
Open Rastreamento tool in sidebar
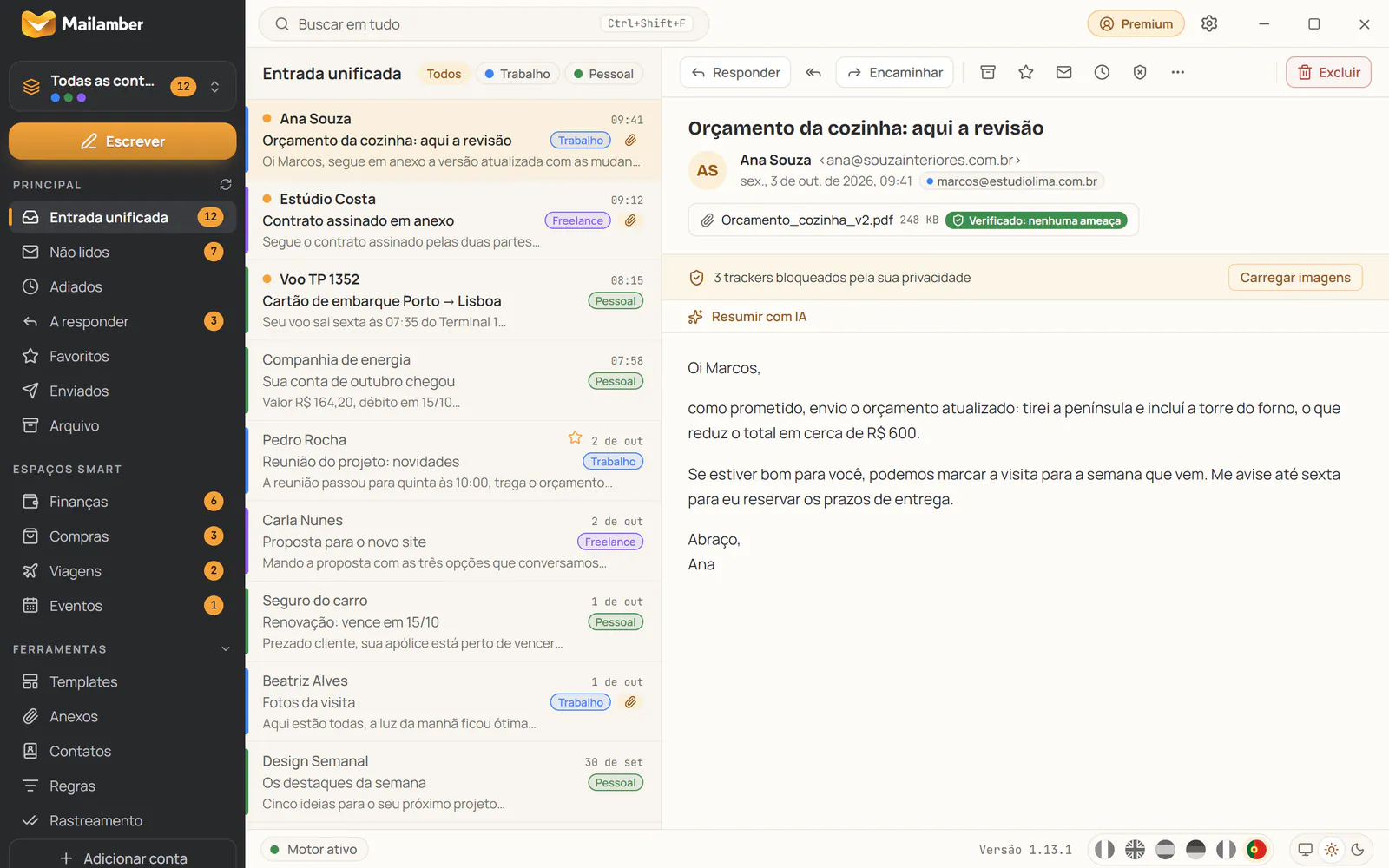pos(122,820)
